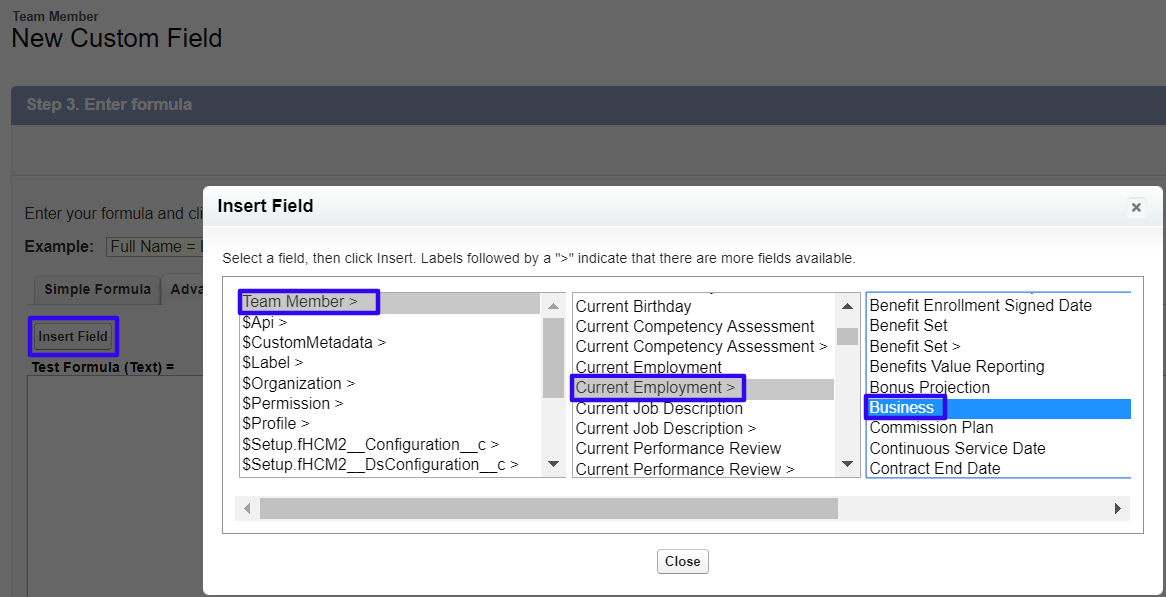Select Current Birthday in second column
Viewport: 1166px width, 597px height.
click(x=633, y=306)
